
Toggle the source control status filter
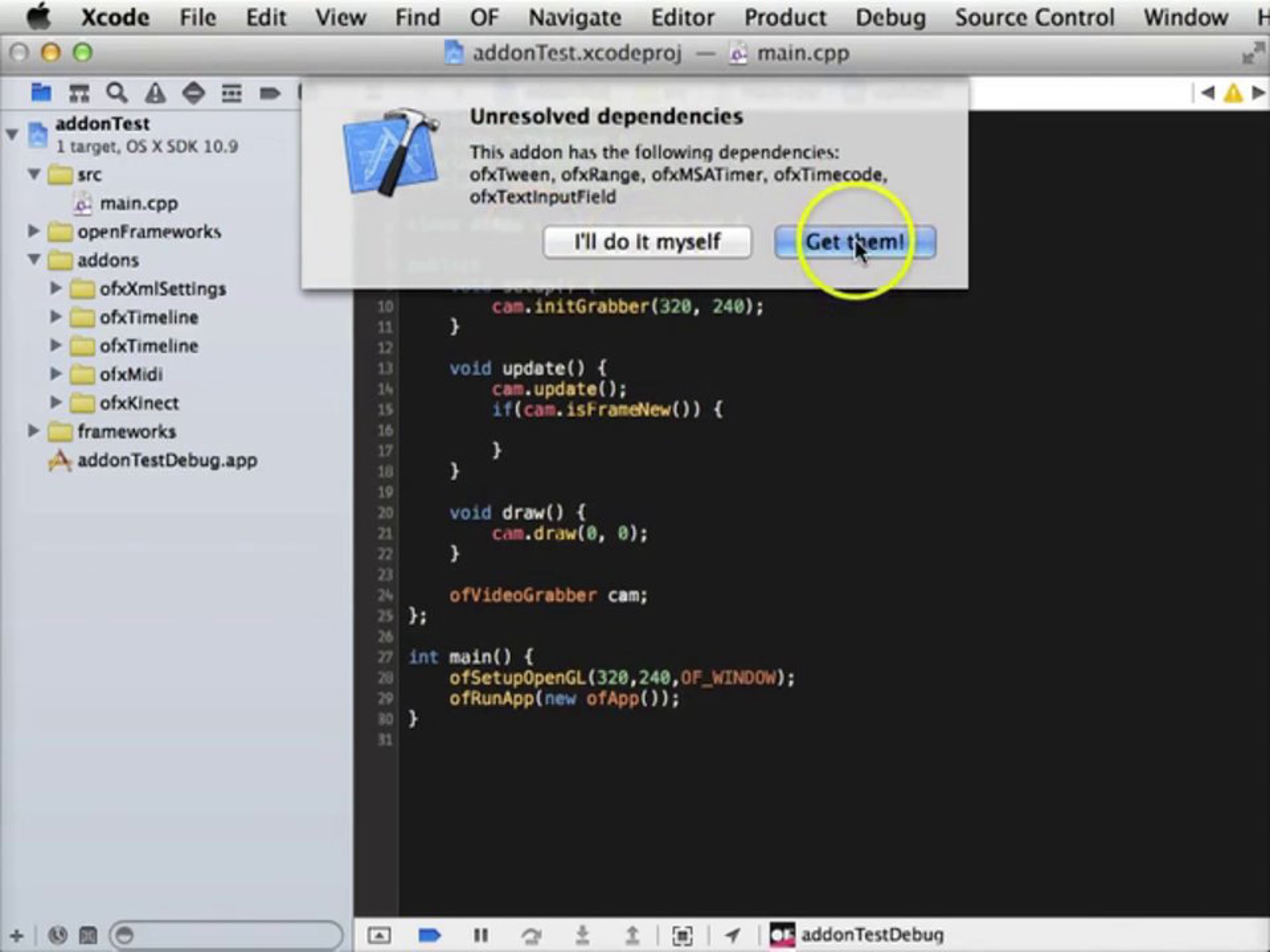88,936
